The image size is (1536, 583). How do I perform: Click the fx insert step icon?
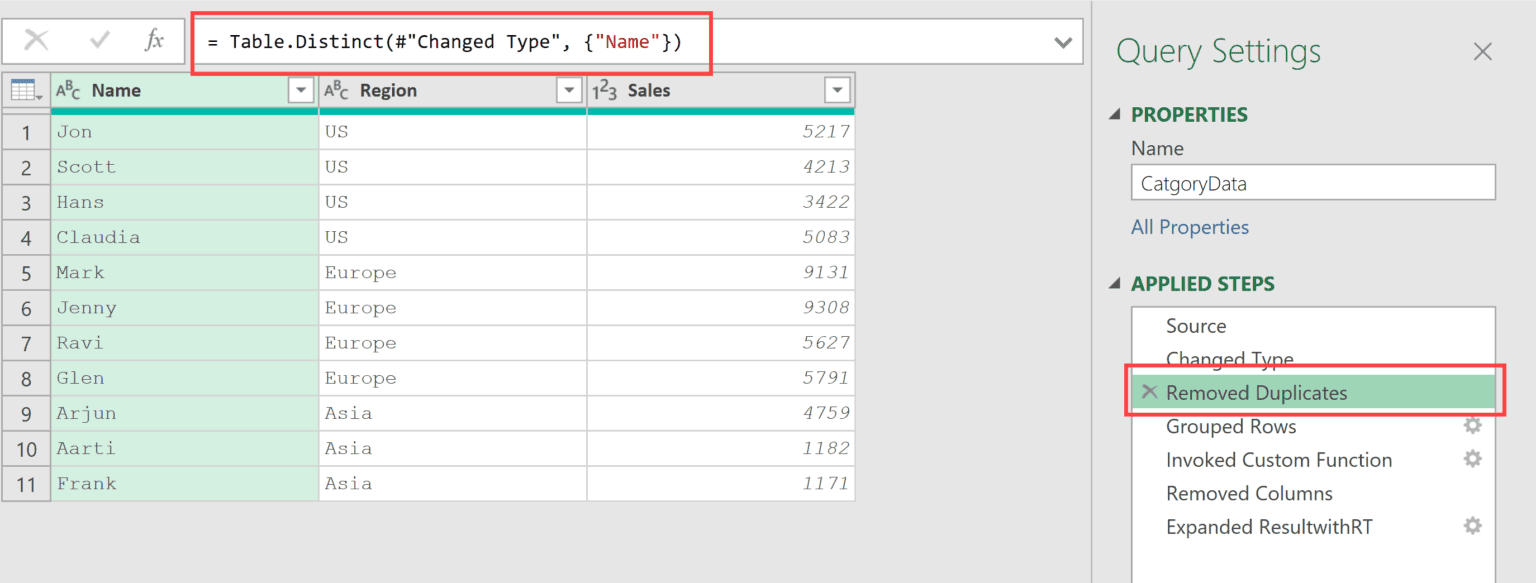point(155,41)
